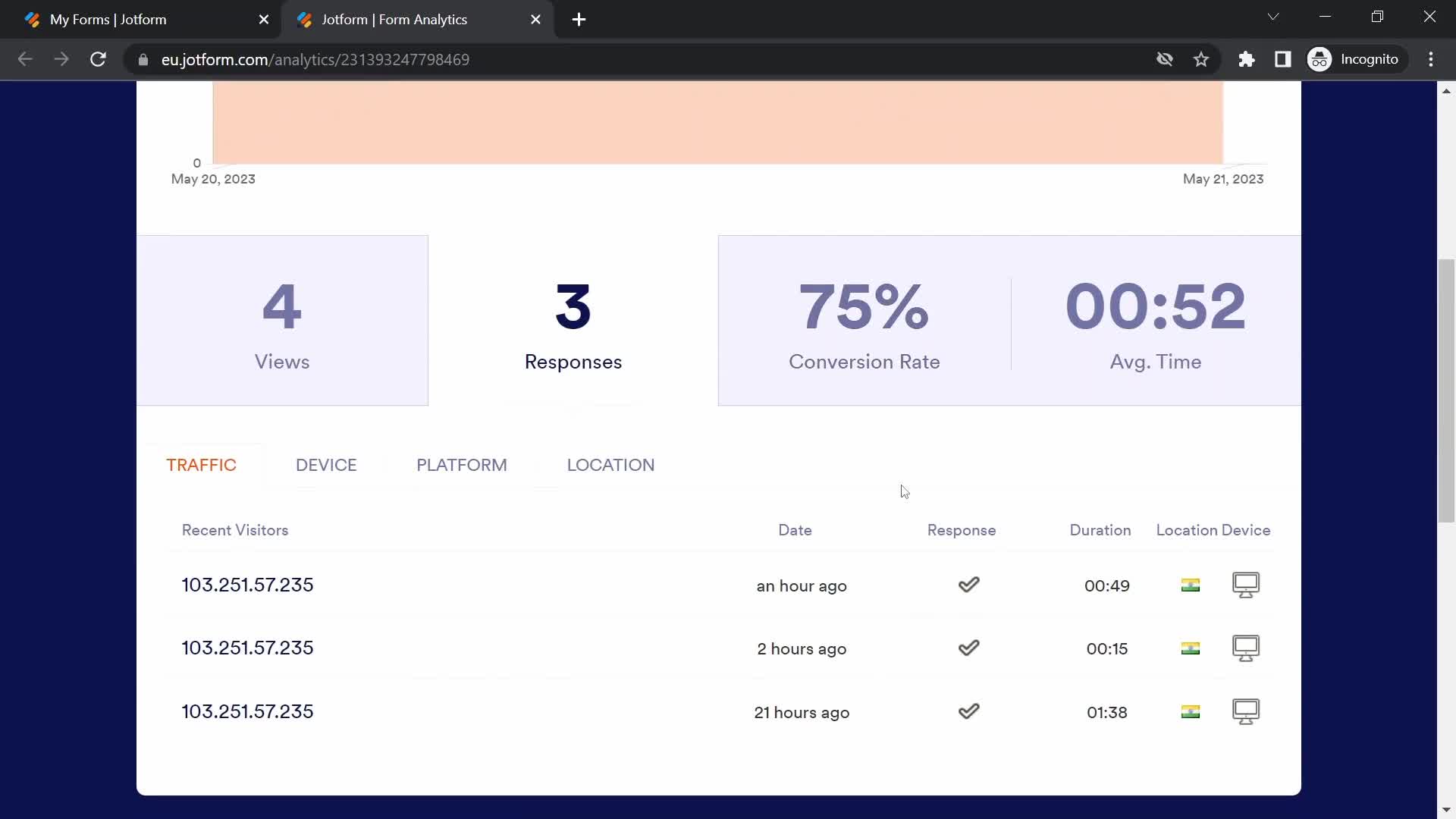Click the scrollbar up arrow
1456x819 pixels.
1446,90
